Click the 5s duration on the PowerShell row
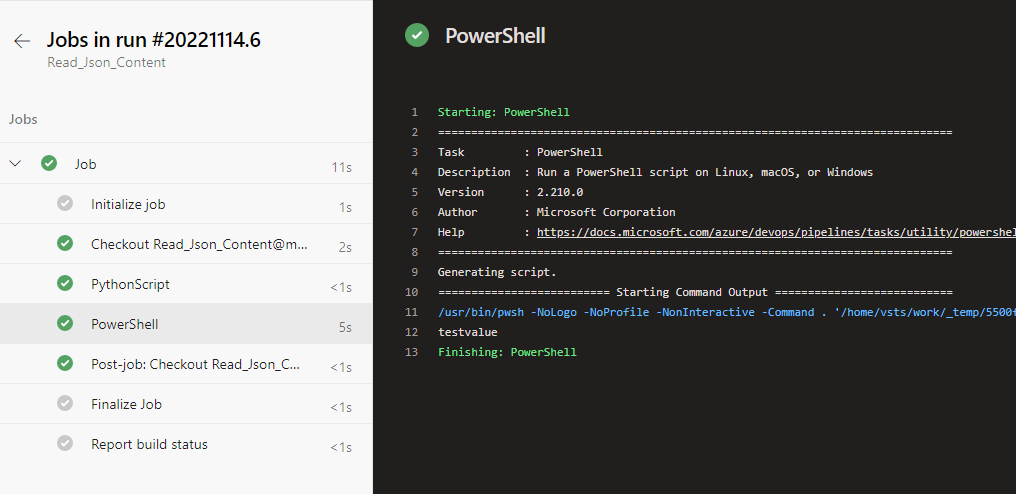Screen dimensions: 1016x494 tap(345, 328)
